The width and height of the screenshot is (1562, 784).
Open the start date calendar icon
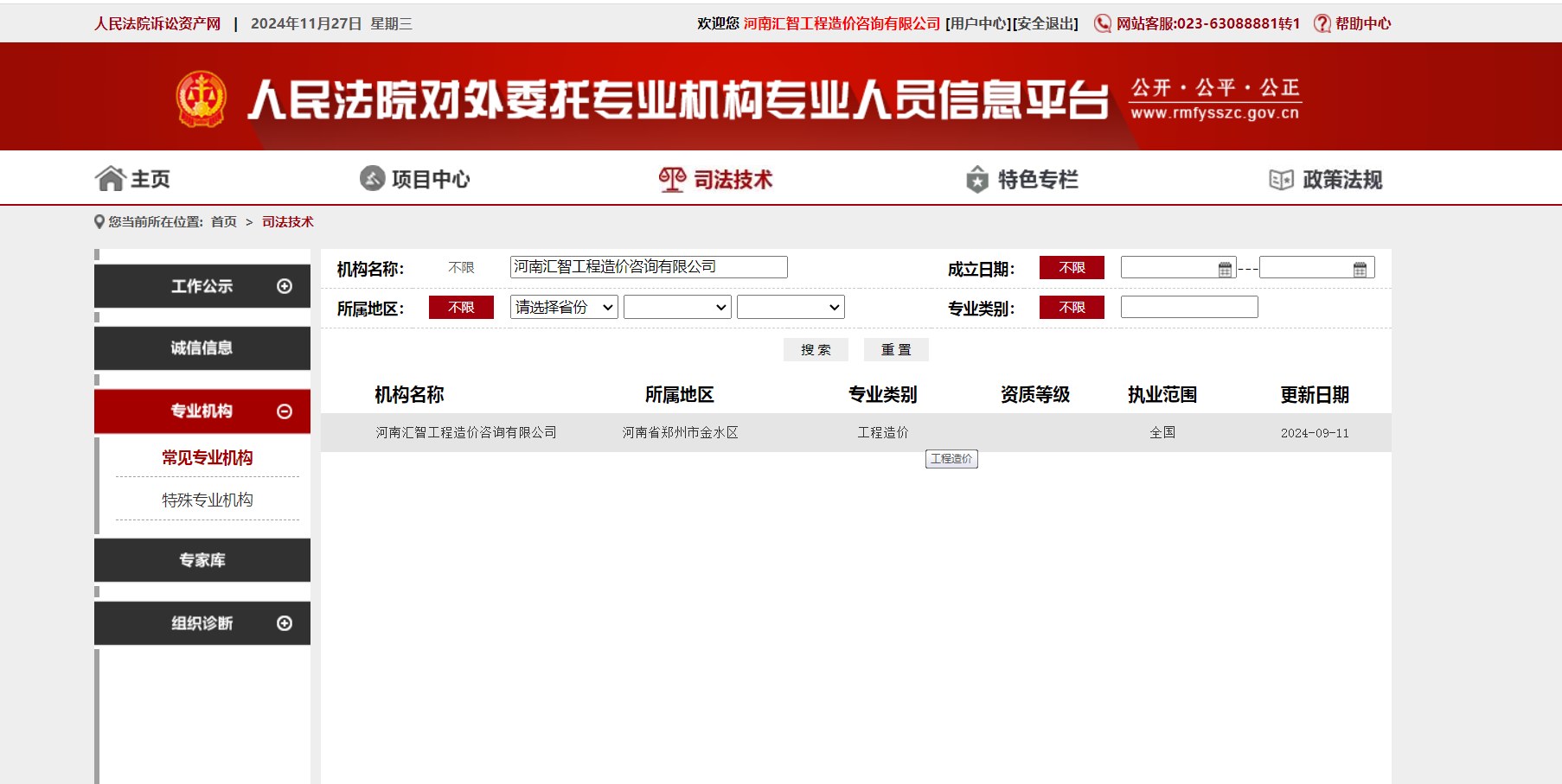click(x=1225, y=270)
